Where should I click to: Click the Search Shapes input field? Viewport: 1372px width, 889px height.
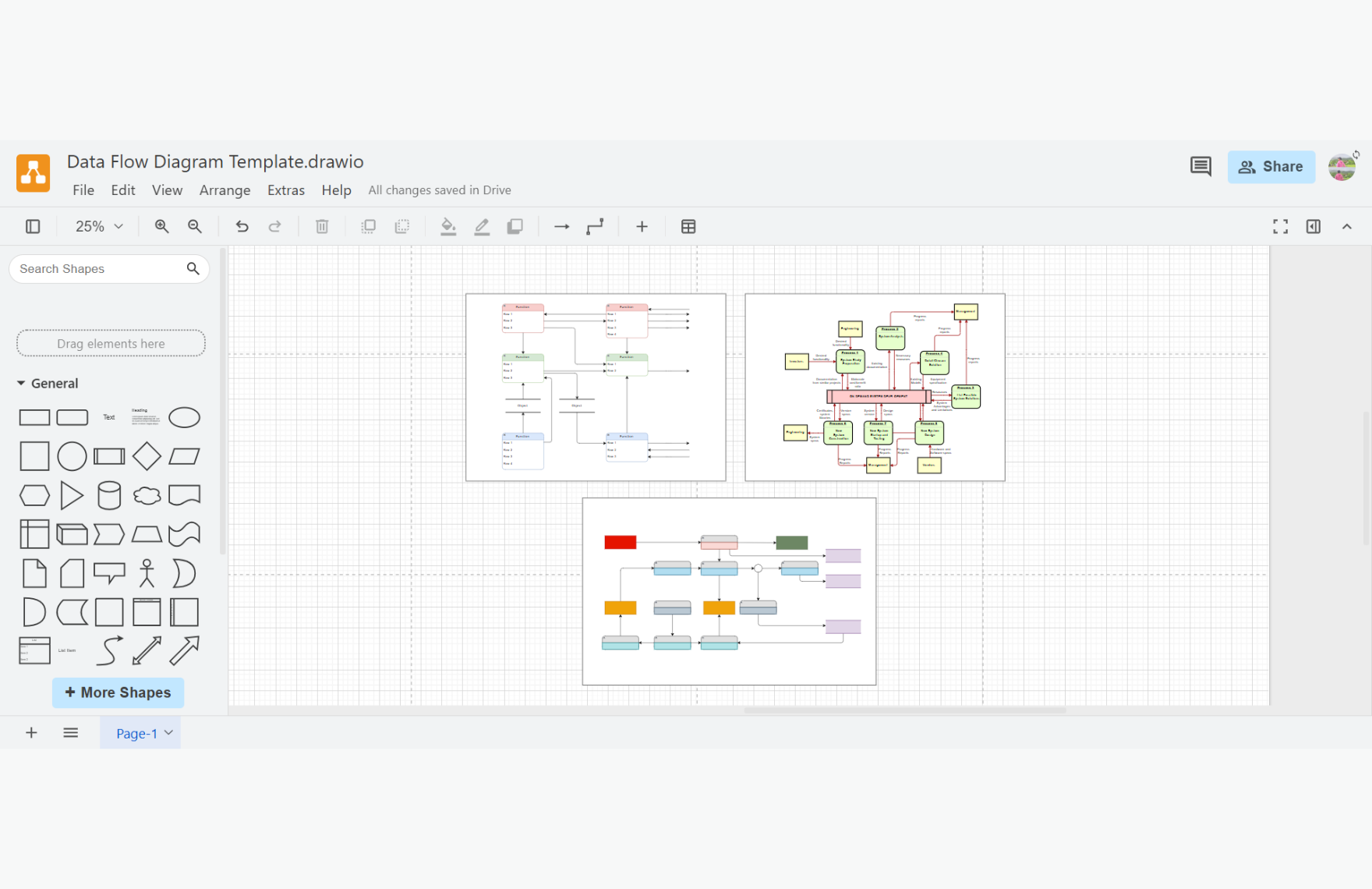100,269
